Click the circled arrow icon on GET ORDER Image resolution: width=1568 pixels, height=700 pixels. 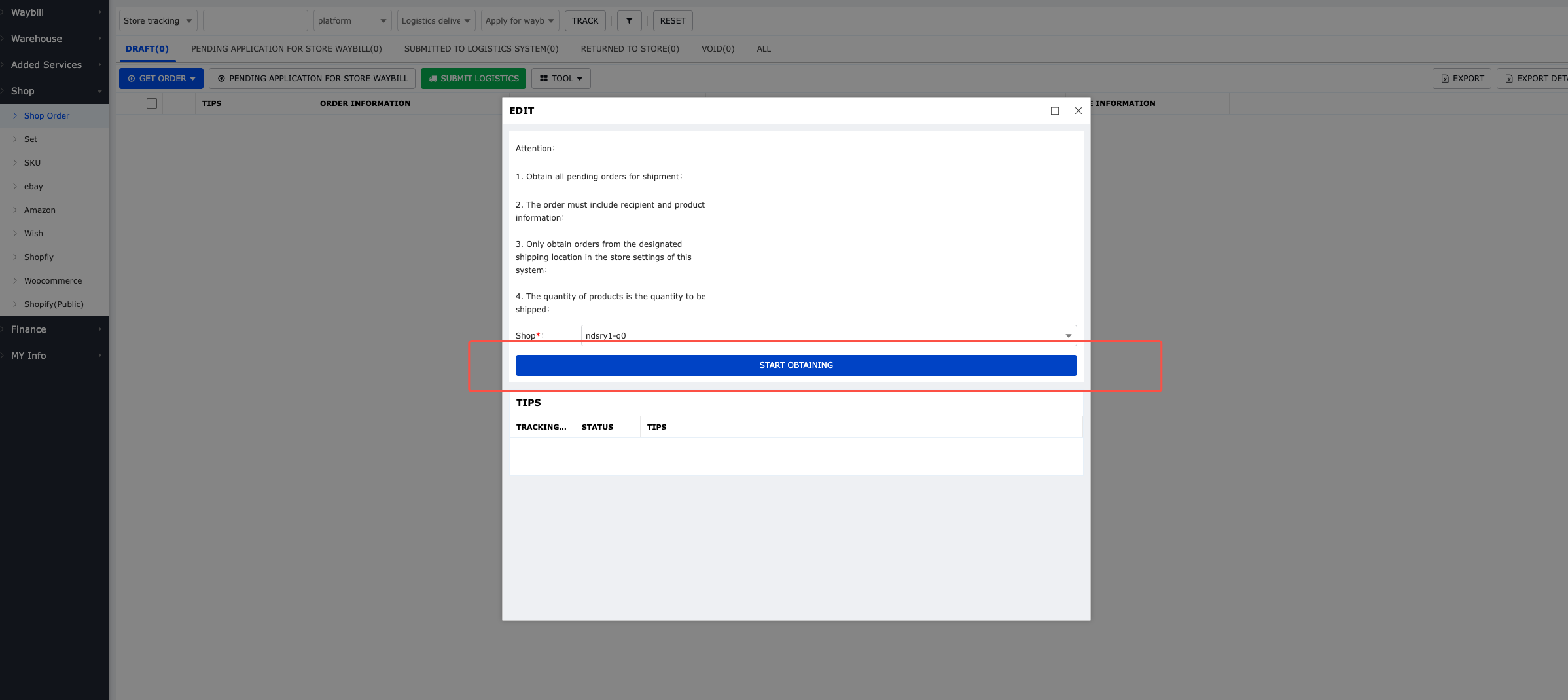(x=130, y=78)
